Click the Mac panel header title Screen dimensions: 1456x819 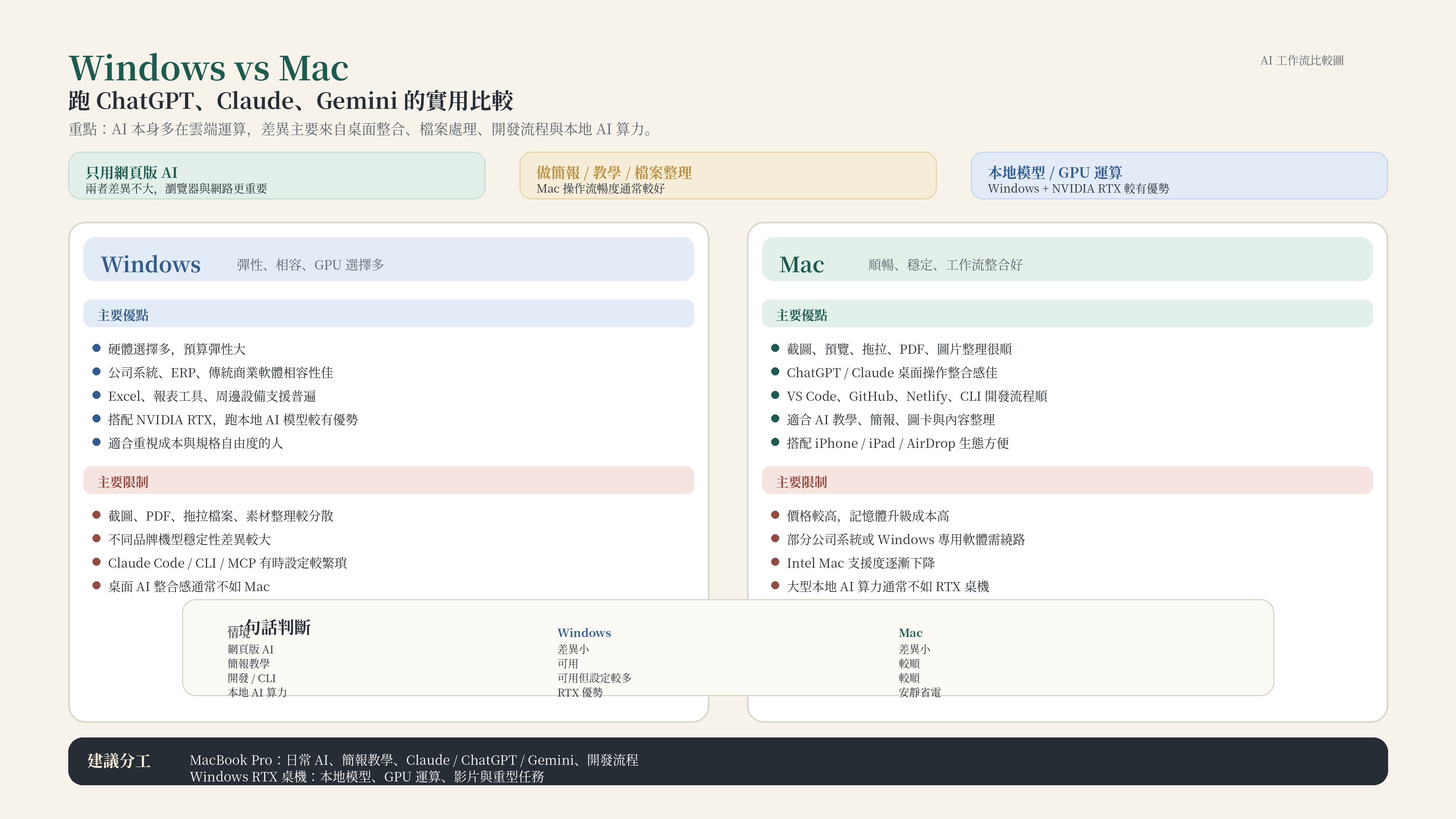tap(802, 264)
